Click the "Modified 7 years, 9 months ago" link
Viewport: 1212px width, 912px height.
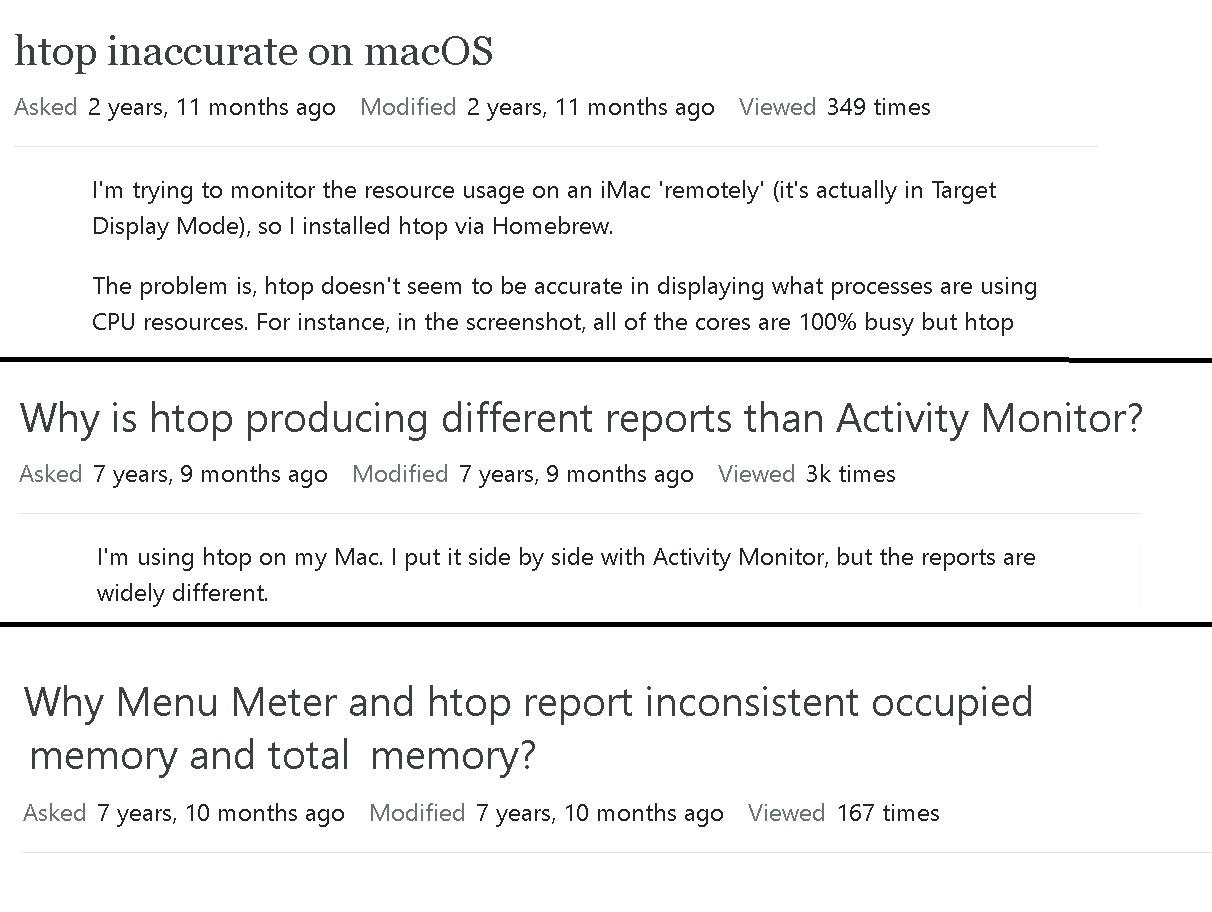coord(522,474)
